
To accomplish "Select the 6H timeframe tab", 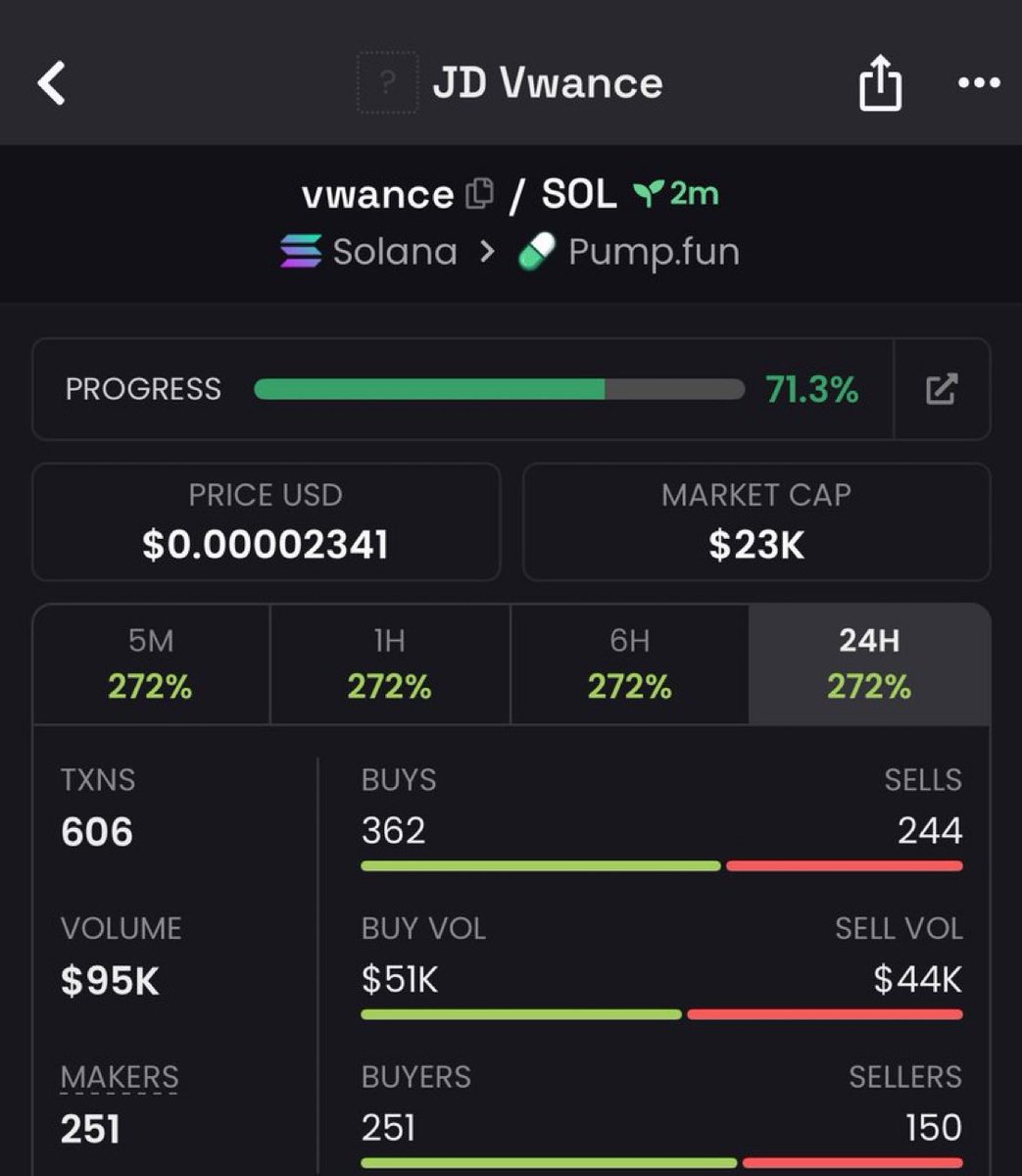I will 629,663.
